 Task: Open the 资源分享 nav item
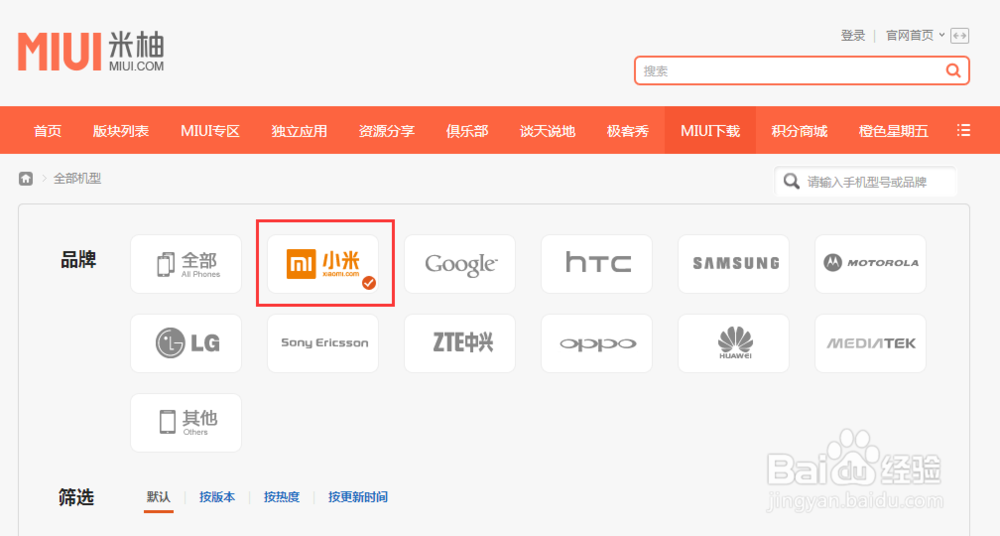click(x=386, y=131)
